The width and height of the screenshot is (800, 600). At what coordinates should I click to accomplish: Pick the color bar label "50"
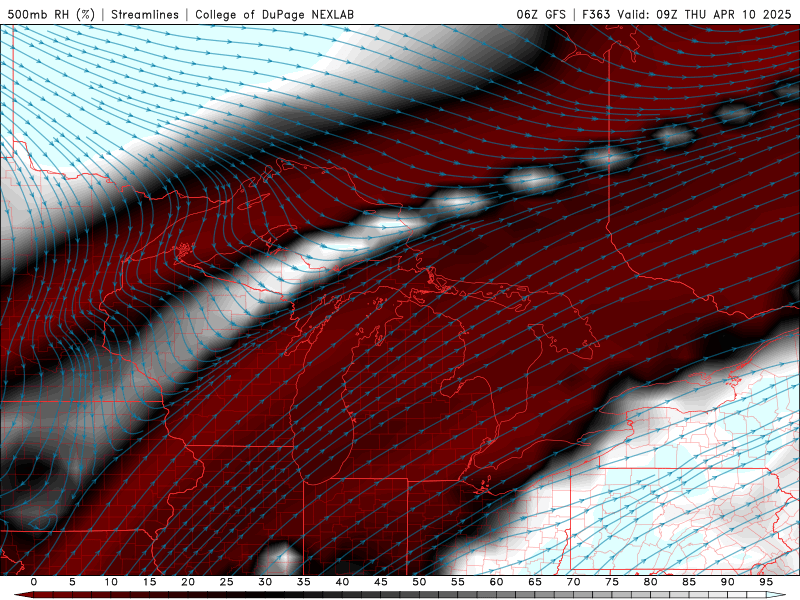419,582
